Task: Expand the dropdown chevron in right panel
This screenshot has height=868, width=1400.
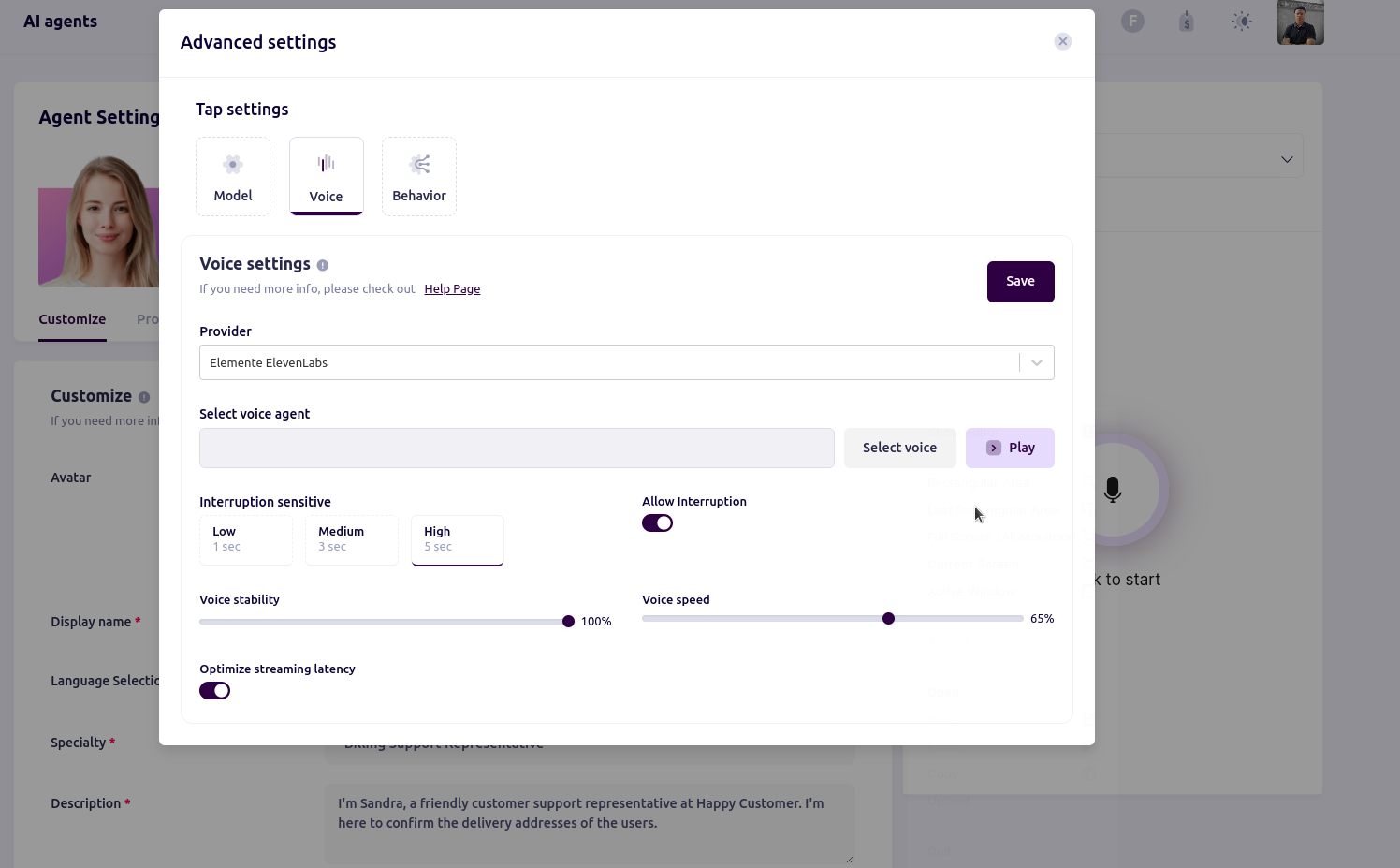Action: 1287,160
